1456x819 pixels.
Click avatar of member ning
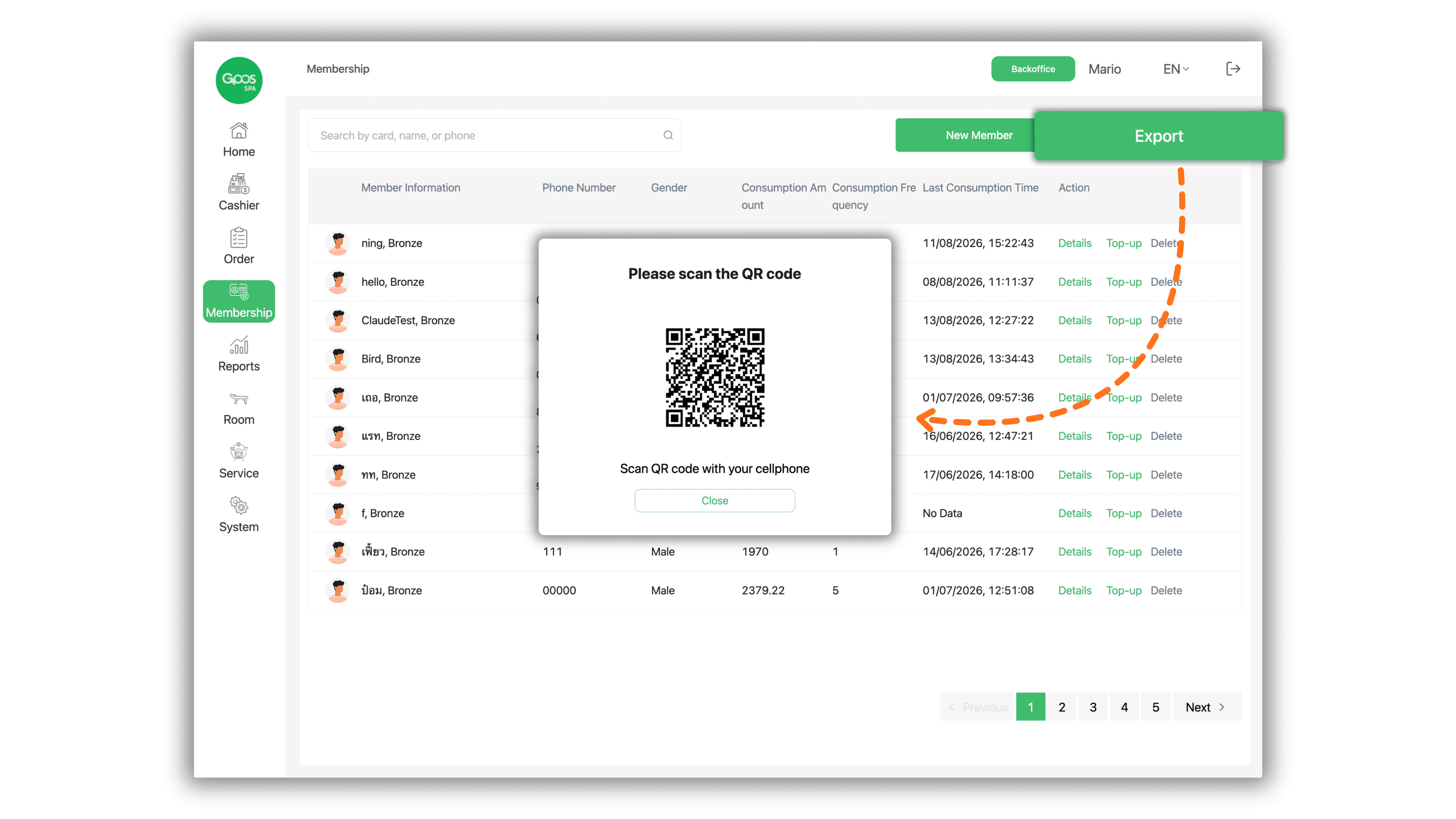point(338,243)
